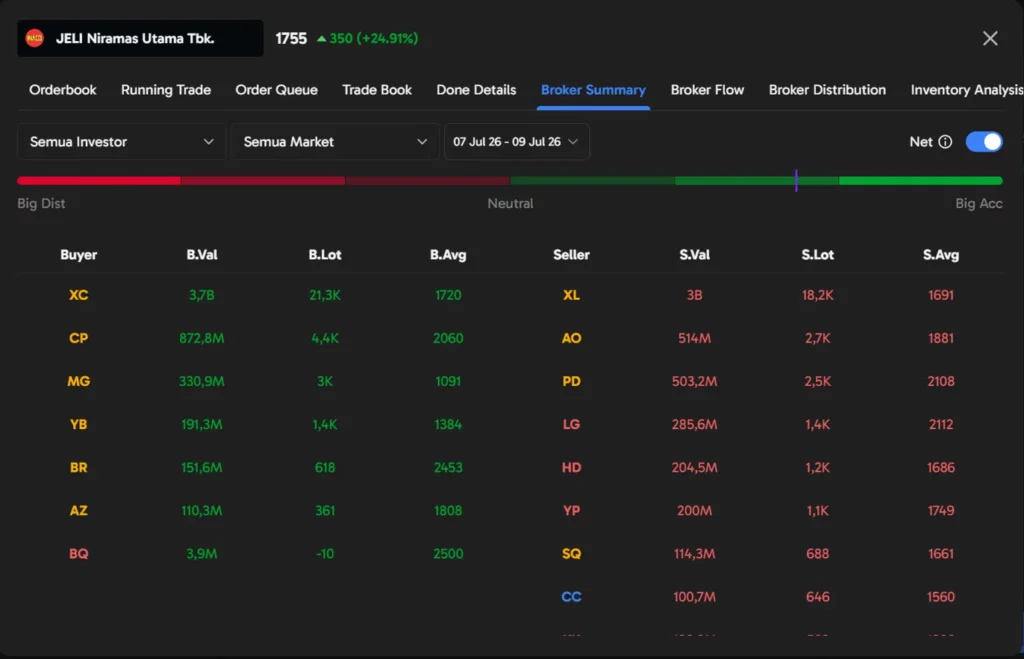This screenshot has width=1024, height=659.
Task: Go to the Done Details tab
Action: 476,90
